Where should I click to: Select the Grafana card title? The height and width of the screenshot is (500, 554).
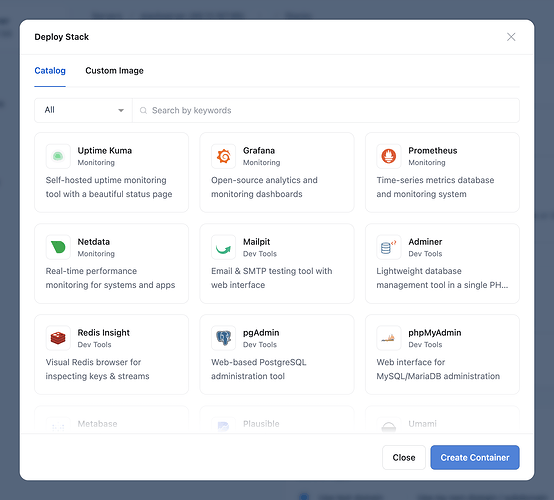click(x=259, y=151)
